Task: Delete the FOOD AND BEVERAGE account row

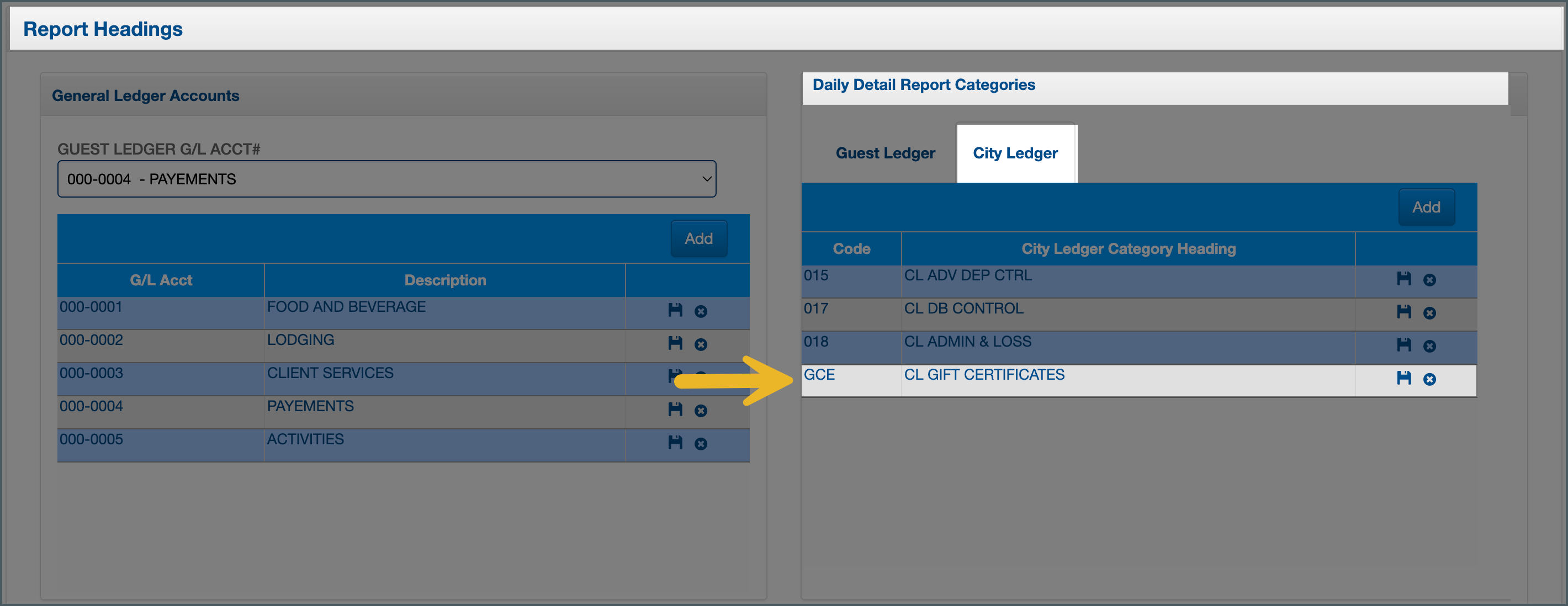Action: click(701, 312)
